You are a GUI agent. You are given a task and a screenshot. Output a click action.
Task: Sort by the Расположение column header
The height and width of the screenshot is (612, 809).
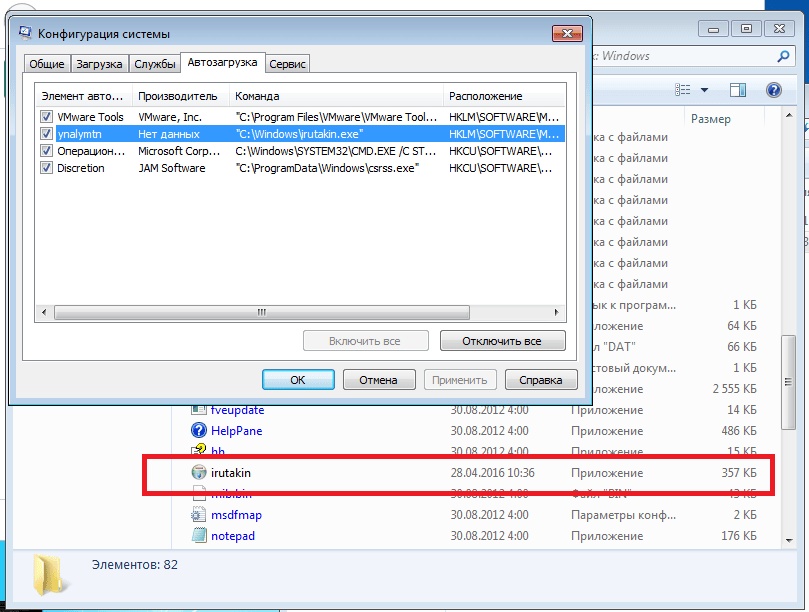point(504,96)
